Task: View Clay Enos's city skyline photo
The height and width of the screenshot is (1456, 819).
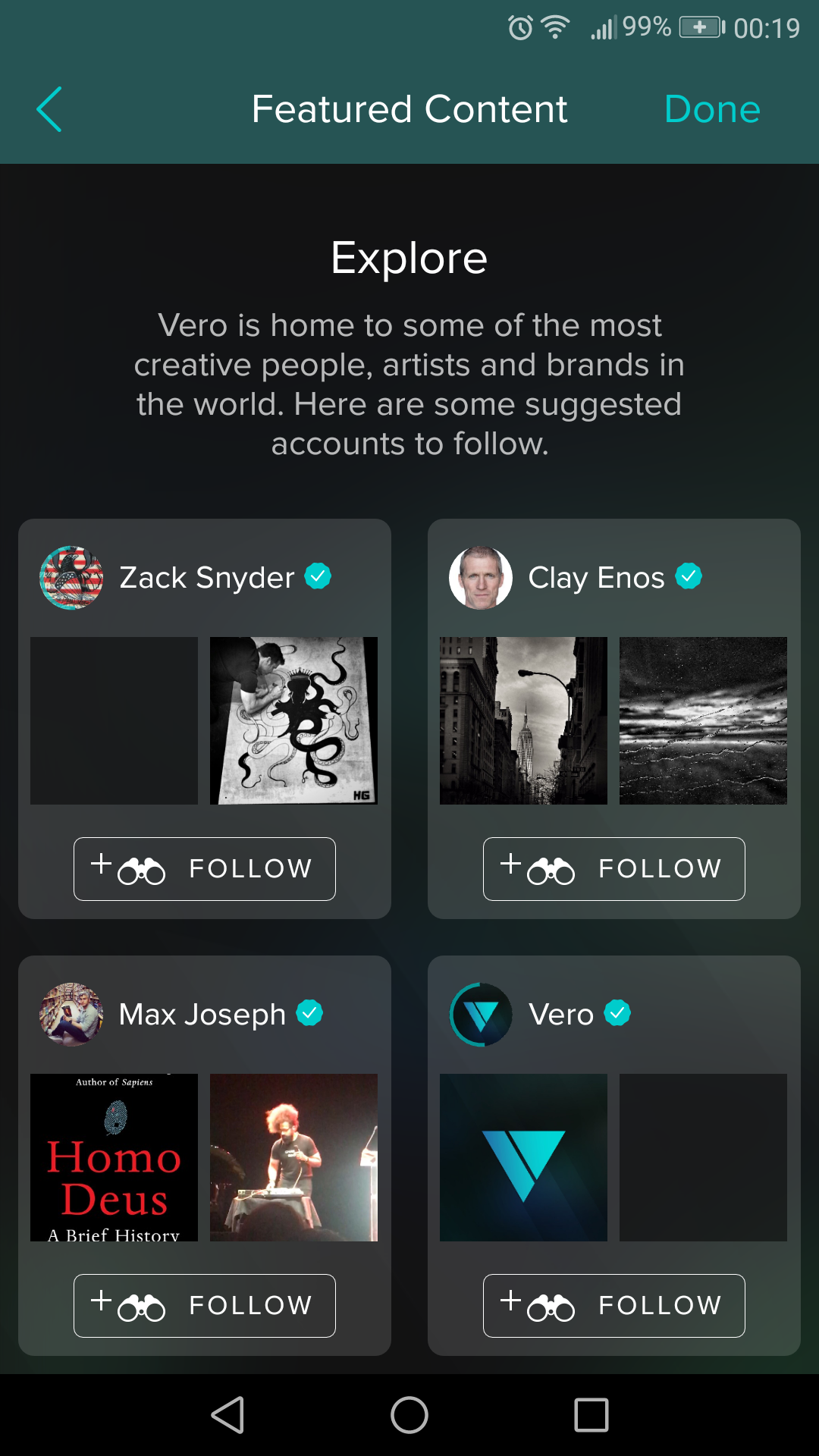Action: [x=523, y=720]
